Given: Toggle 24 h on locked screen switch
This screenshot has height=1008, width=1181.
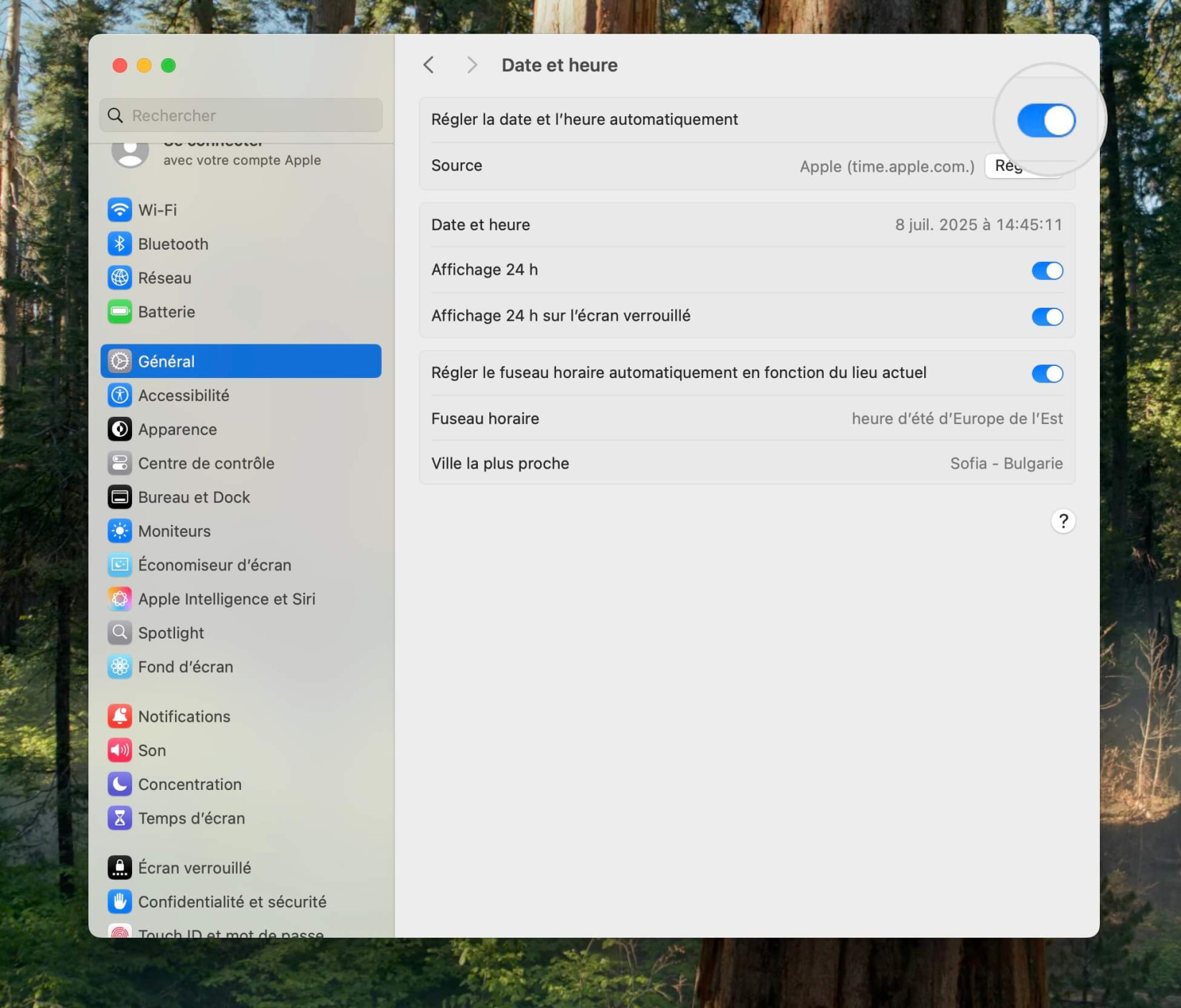Looking at the screenshot, I should pos(1048,316).
